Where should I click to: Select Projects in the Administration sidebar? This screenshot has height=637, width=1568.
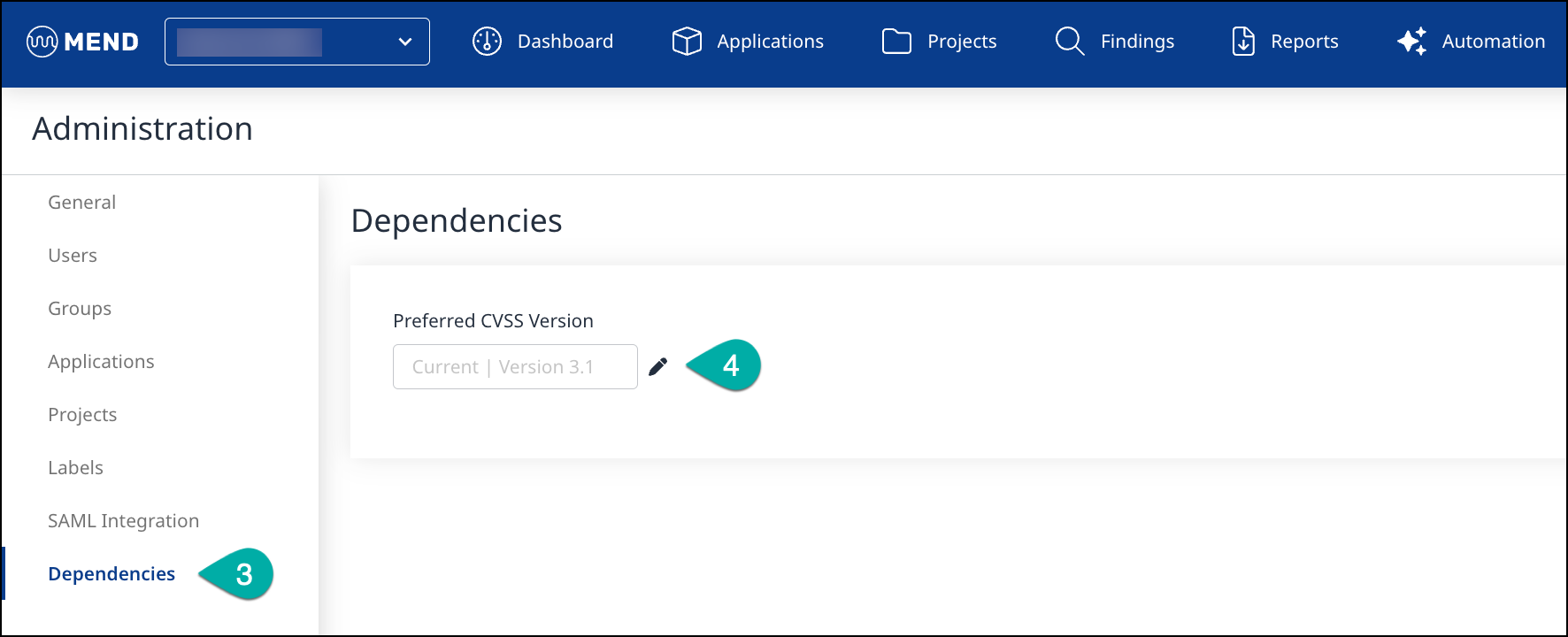[82, 415]
